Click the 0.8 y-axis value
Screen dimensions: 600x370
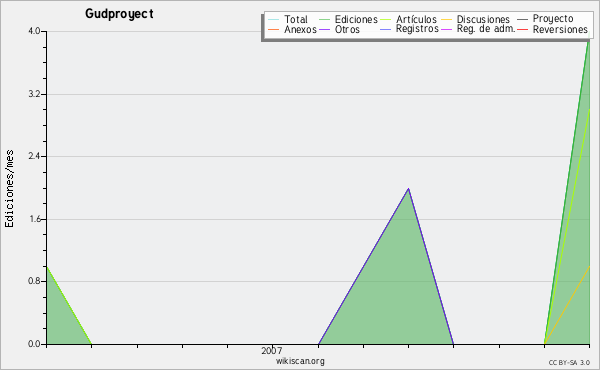pyautogui.click(x=34, y=281)
